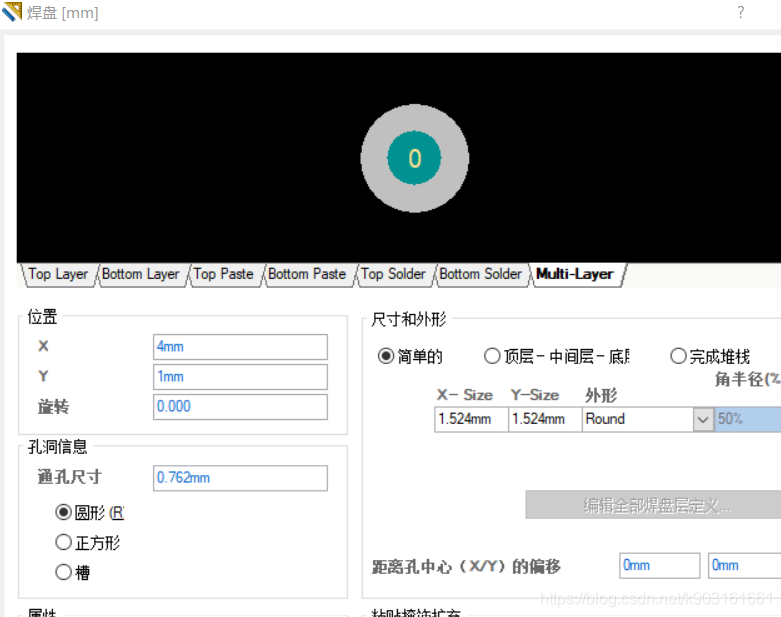Switch to the Top Layer tab
The image size is (781, 617).
[58, 274]
